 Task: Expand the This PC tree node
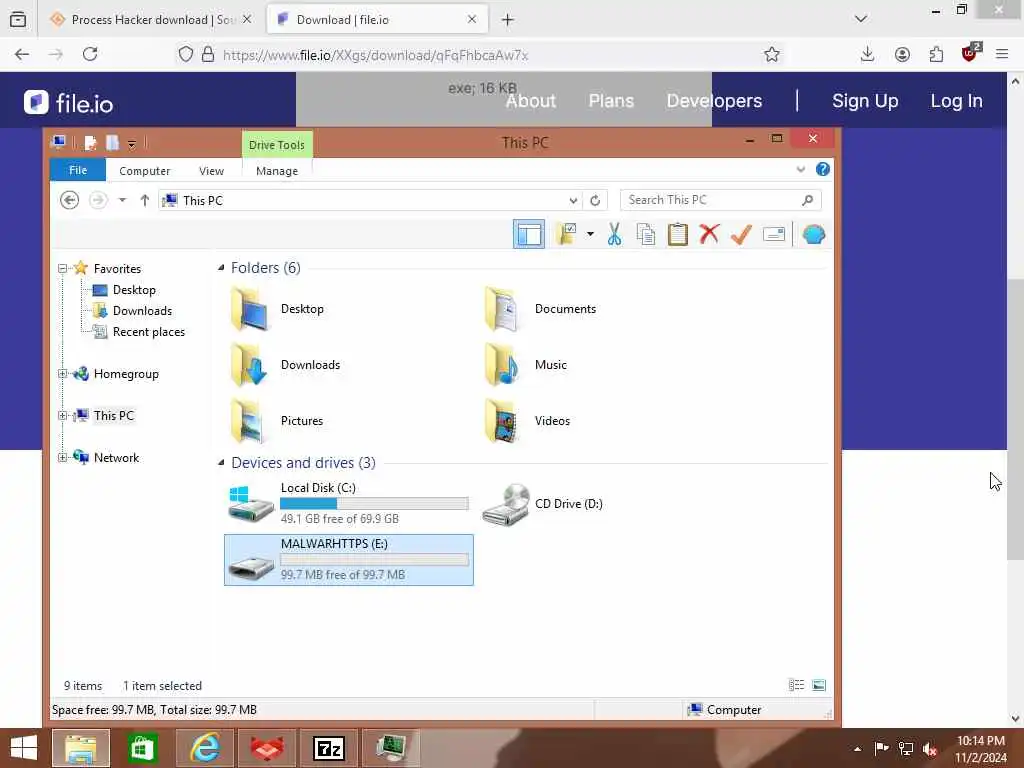[x=63, y=415]
